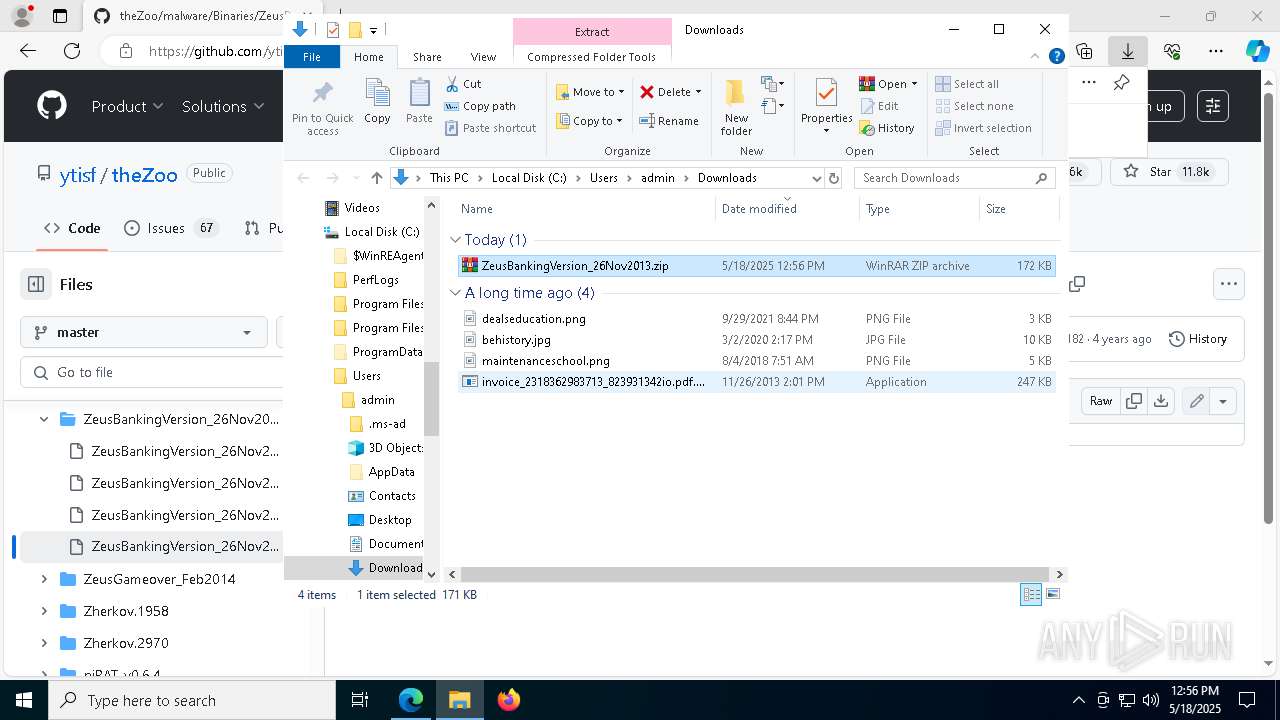1280x720 pixels.
Task: Click Raw button on GitHub
Action: coord(1101,401)
